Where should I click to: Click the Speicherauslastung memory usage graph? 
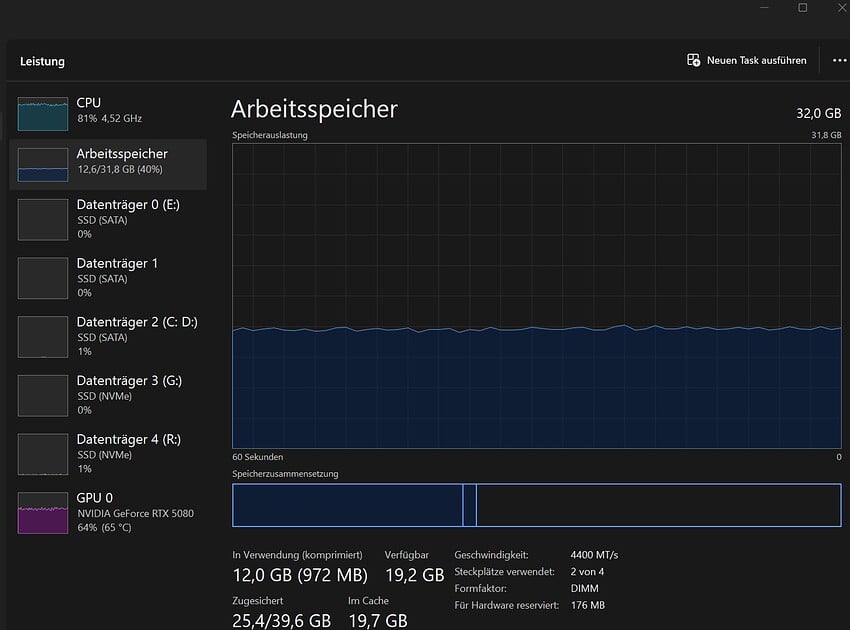[536, 295]
